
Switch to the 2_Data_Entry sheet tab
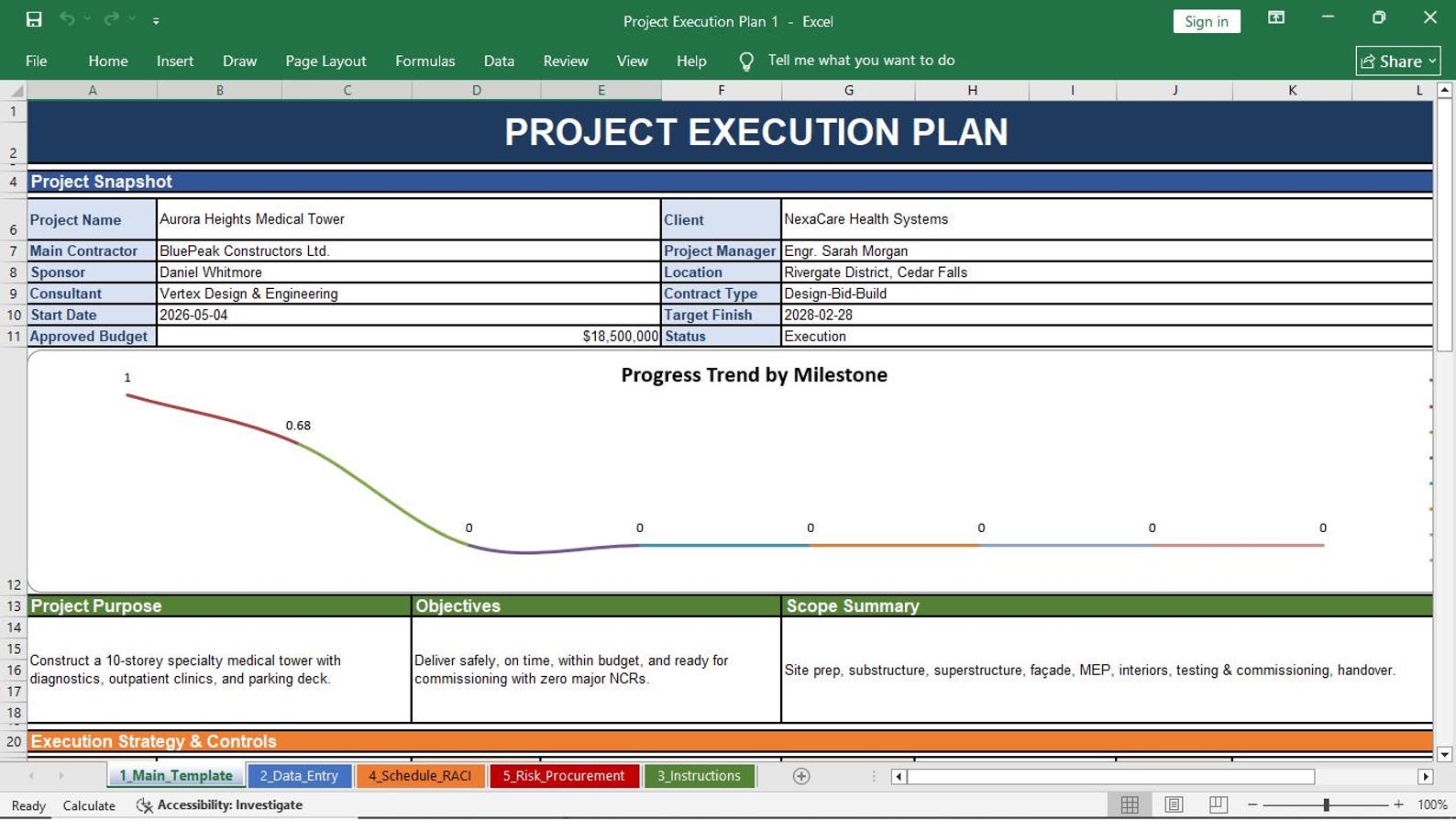[299, 776]
